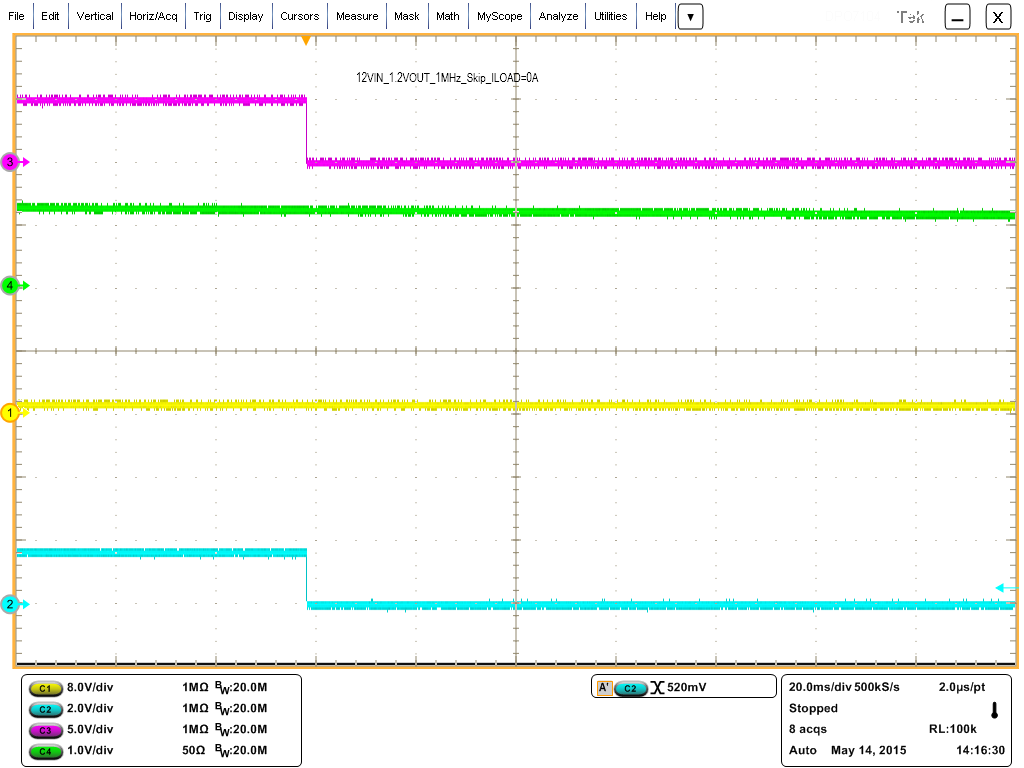Open the menu bar overflow arrow next to Help

point(690,16)
